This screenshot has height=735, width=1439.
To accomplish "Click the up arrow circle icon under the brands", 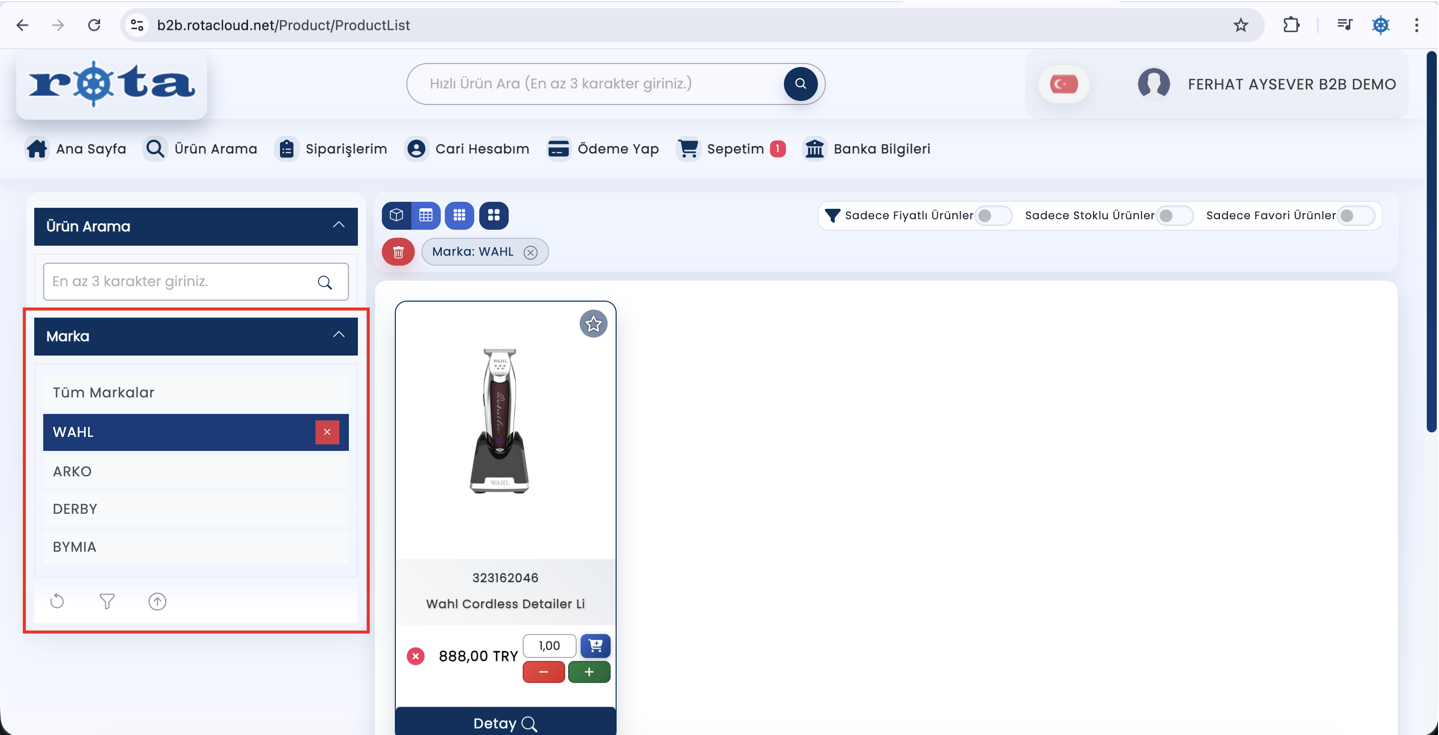I will [157, 601].
